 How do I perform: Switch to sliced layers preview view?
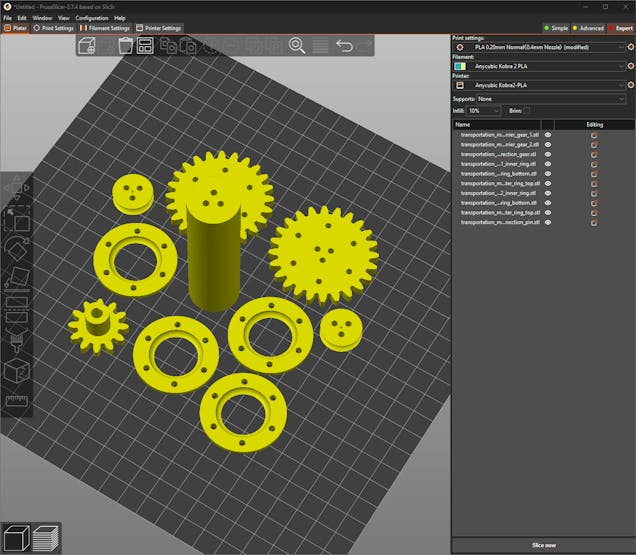[x=46, y=539]
